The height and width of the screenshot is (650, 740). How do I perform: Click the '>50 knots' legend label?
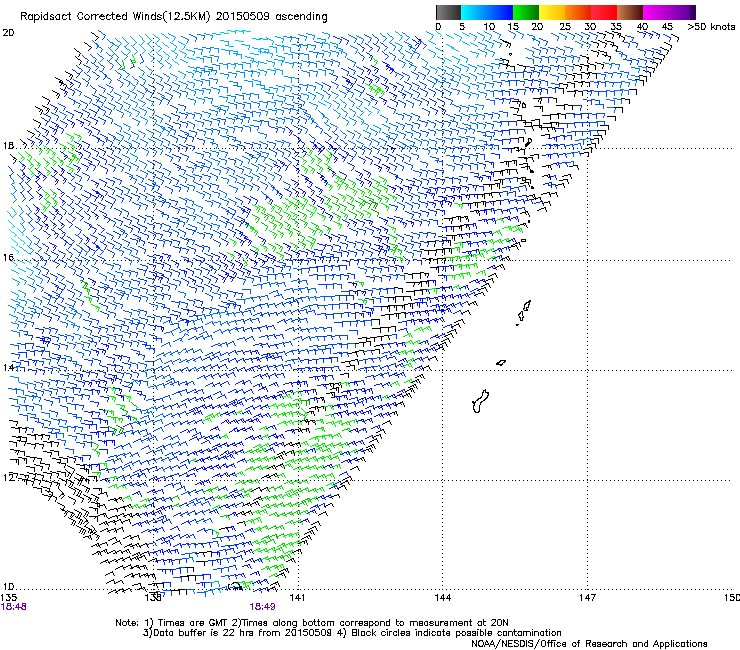(x=711, y=27)
